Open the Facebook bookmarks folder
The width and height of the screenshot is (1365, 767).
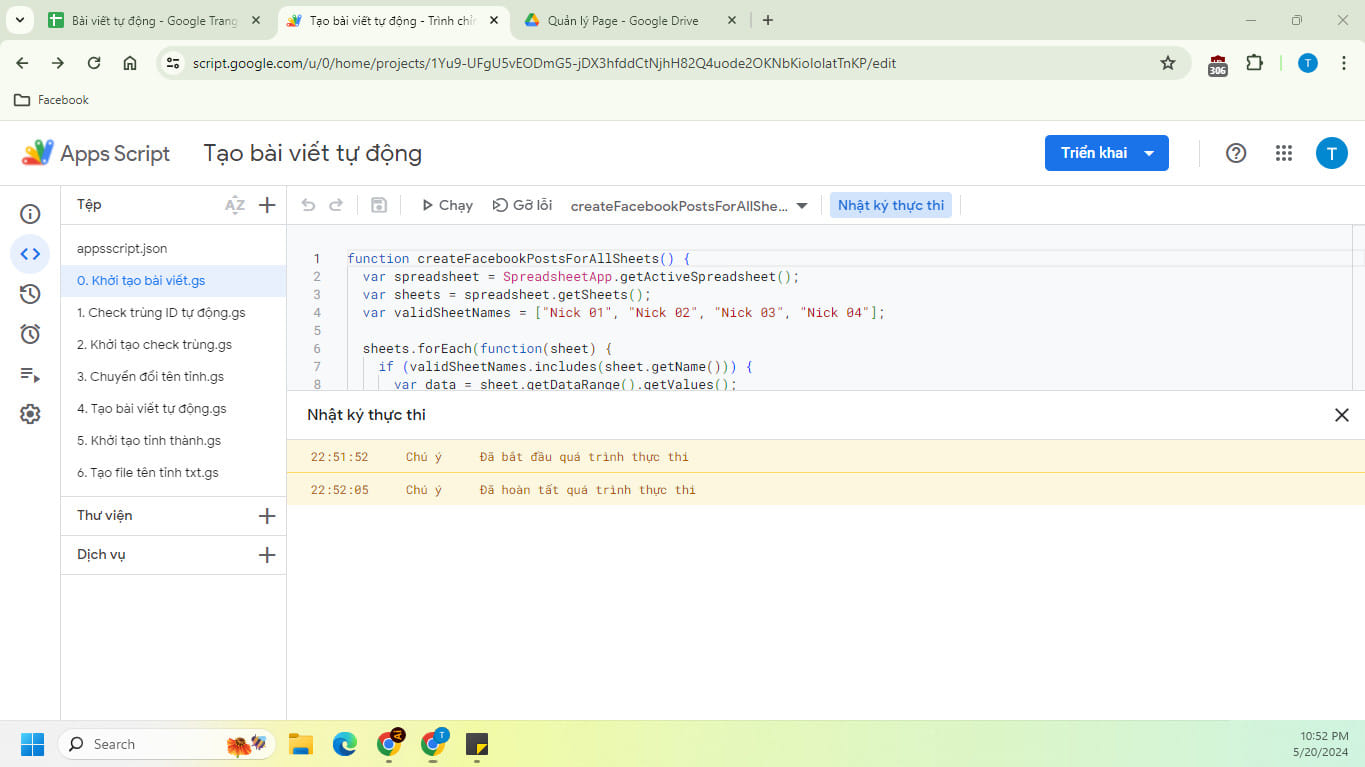coord(51,100)
